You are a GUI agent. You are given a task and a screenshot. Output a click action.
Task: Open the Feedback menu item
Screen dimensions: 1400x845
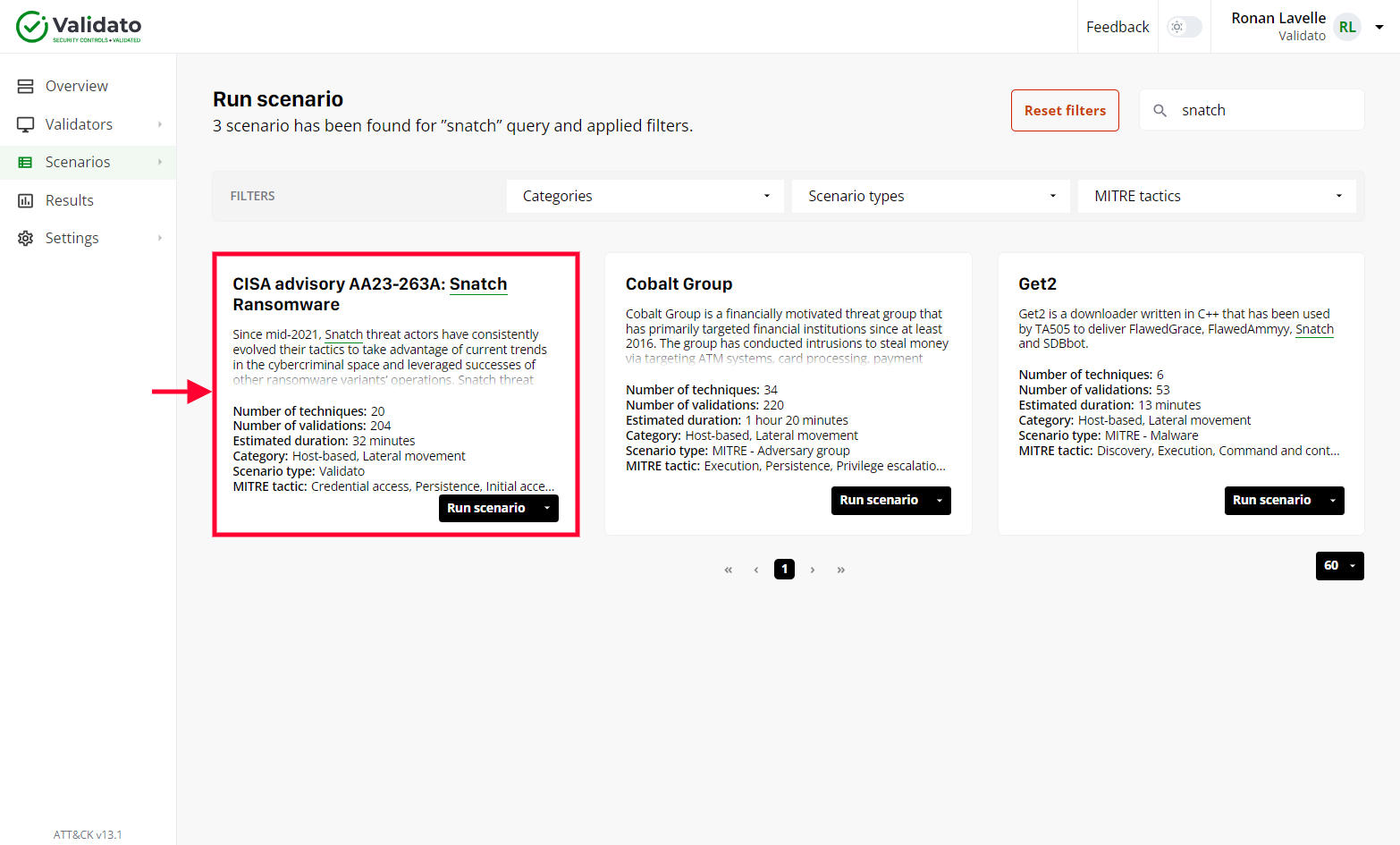pyautogui.click(x=1117, y=27)
